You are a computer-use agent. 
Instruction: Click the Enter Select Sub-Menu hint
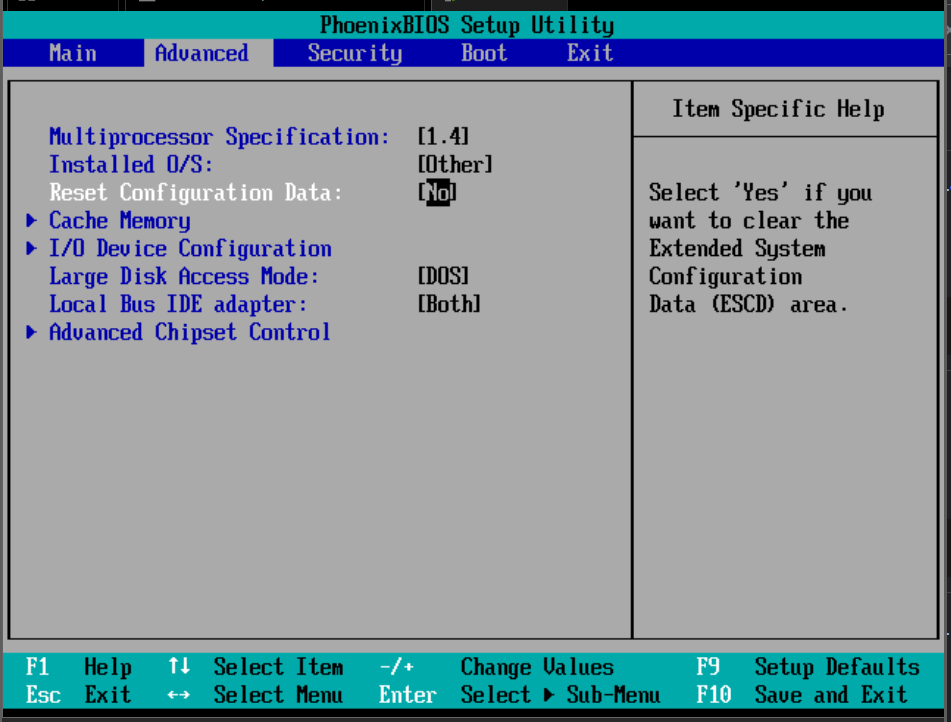(520, 695)
